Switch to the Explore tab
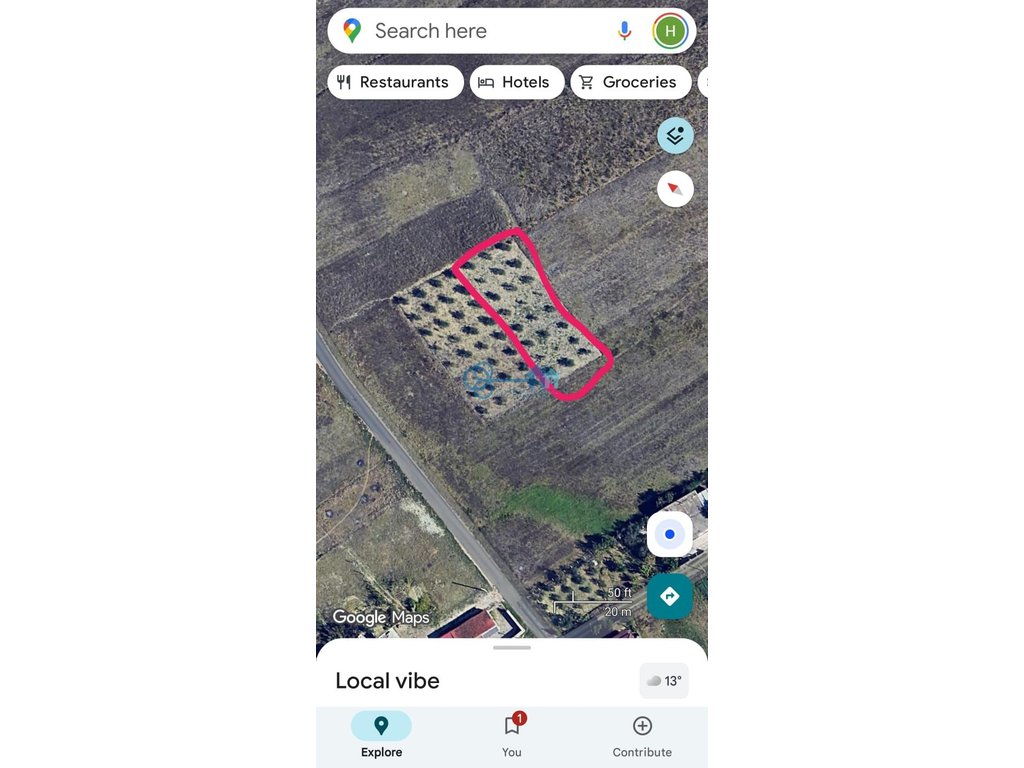Image resolution: width=1024 pixels, height=768 pixels. tap(381, 735)
